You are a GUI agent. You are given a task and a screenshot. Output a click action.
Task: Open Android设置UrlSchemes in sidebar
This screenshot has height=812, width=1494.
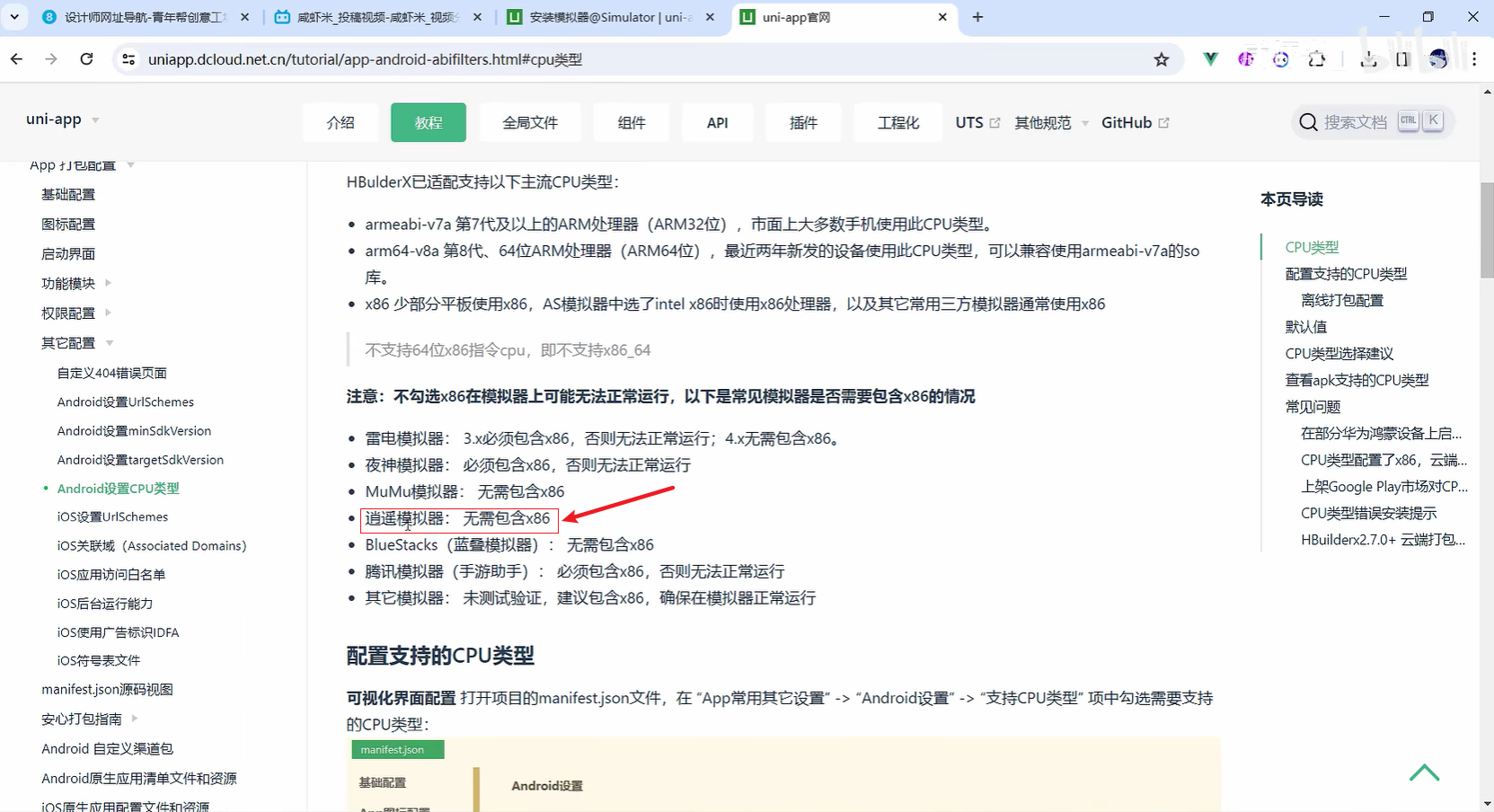[126, 402]
